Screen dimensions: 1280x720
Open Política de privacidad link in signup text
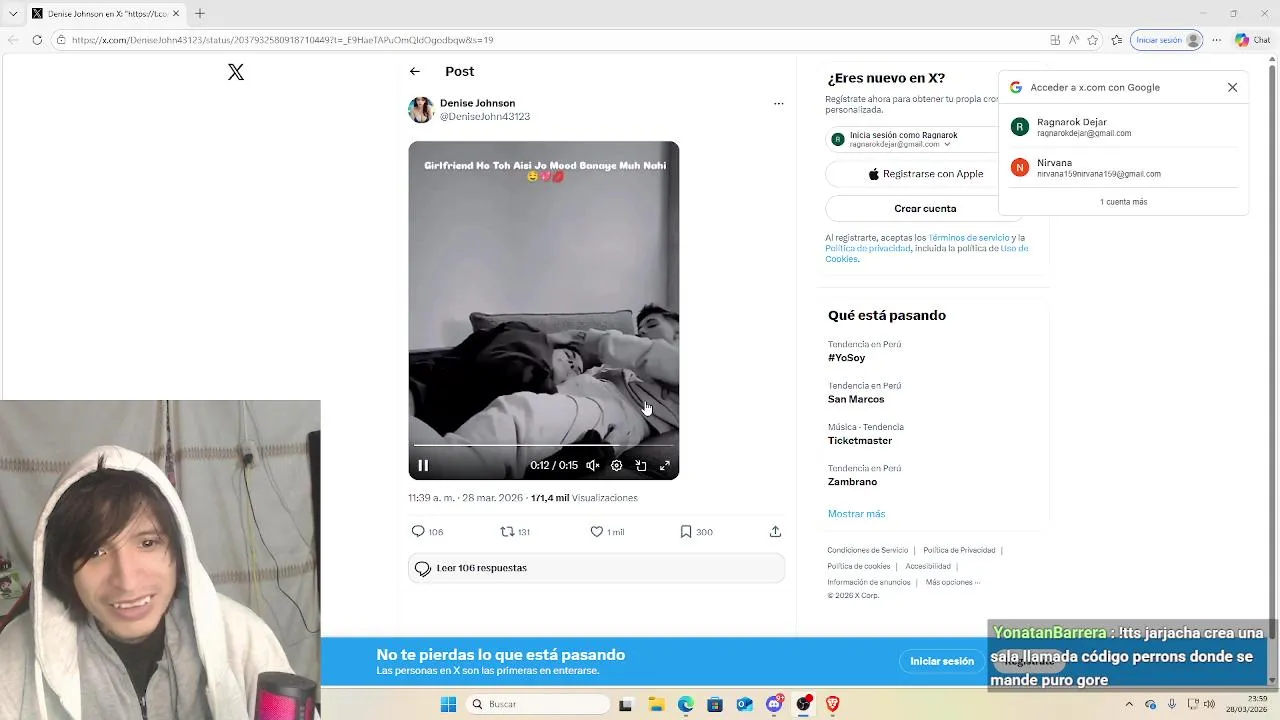point(868,248)
